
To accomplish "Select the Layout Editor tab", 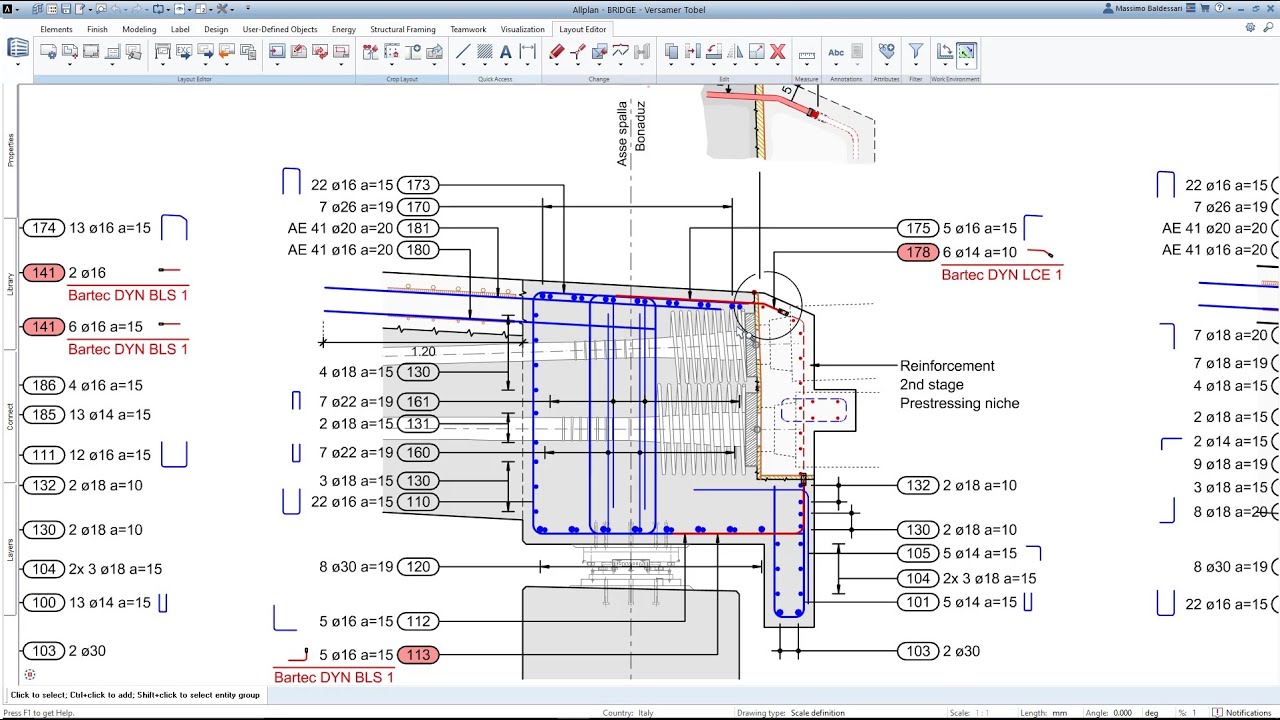I will pyautogui.click(x=583, y=29).
